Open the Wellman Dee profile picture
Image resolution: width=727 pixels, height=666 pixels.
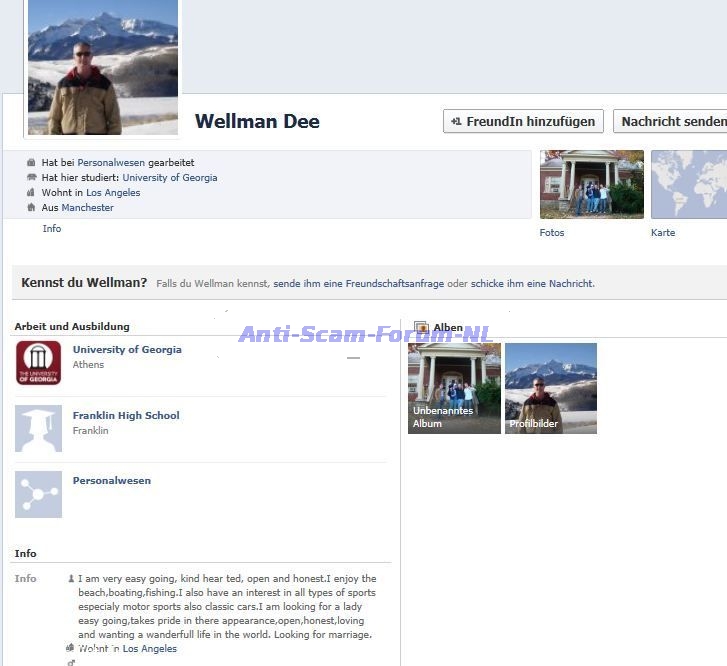[x=102, y=68]
